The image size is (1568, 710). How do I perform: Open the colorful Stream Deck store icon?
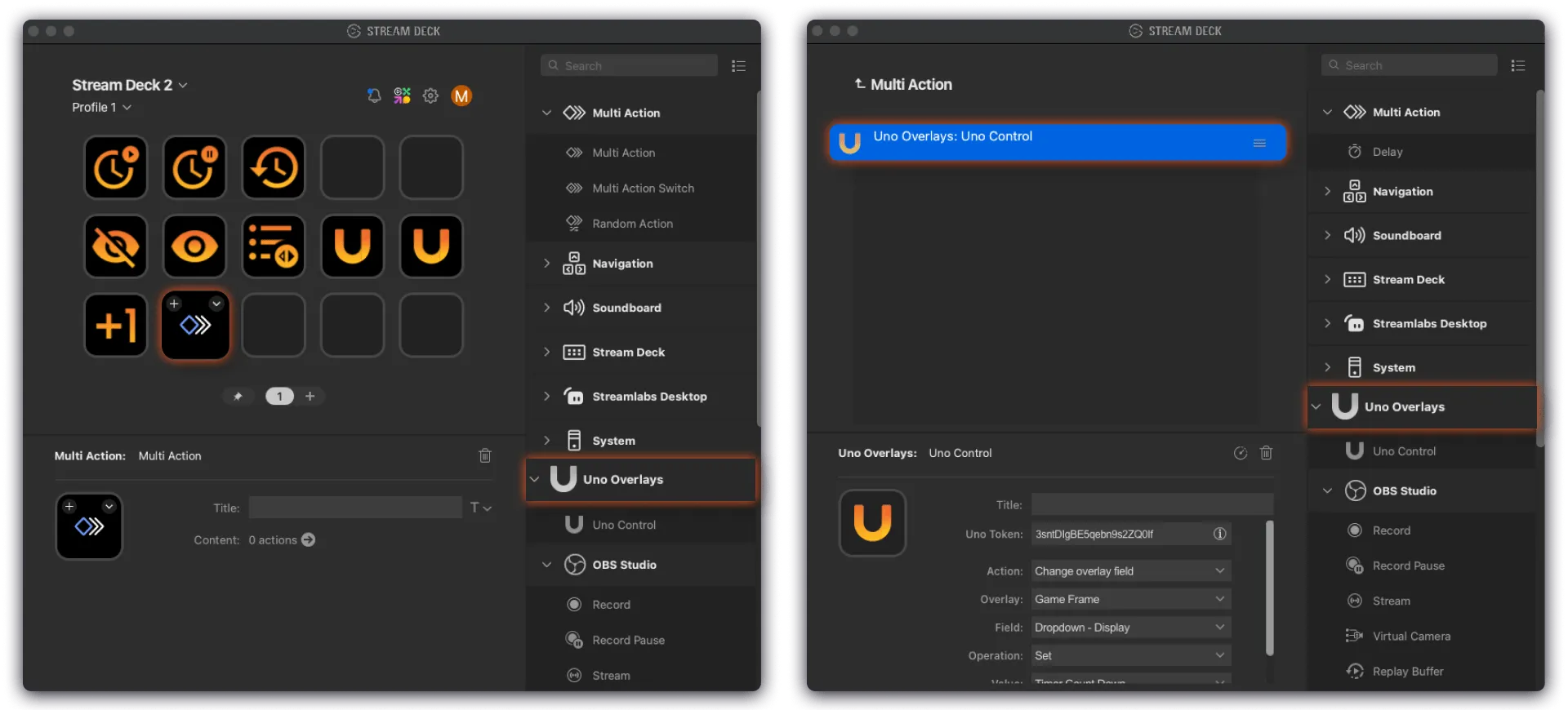(x=402, y=95)
